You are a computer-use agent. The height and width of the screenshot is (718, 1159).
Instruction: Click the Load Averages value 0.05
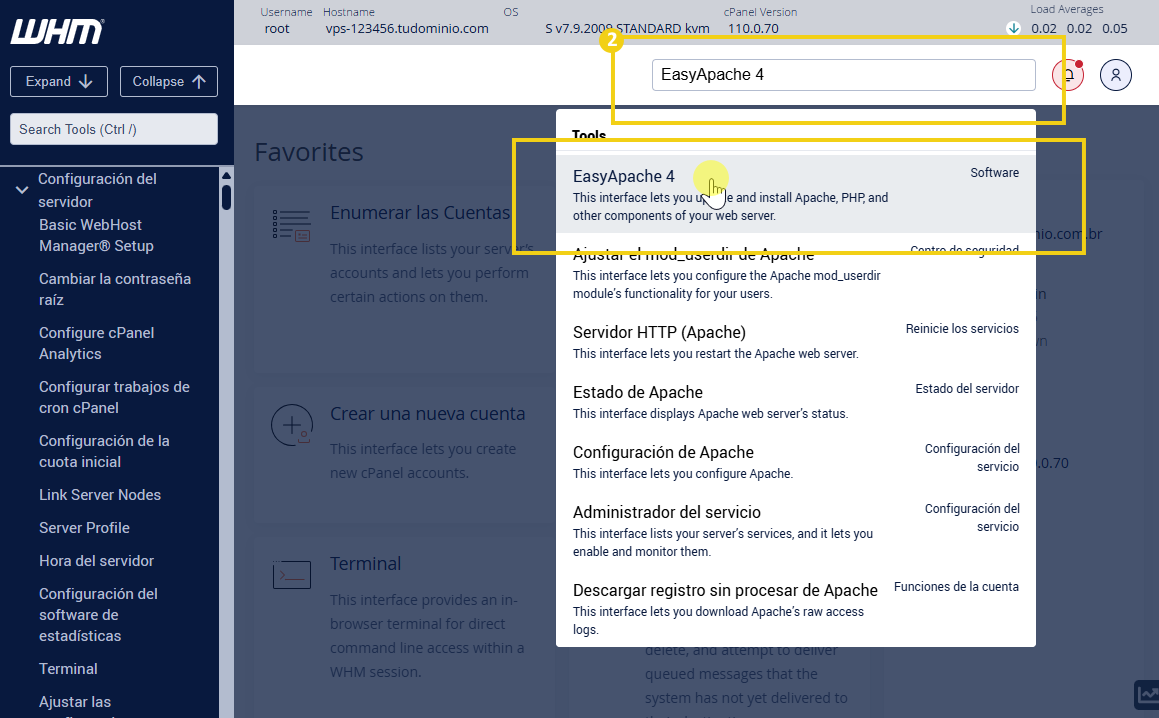[1115, 28]
